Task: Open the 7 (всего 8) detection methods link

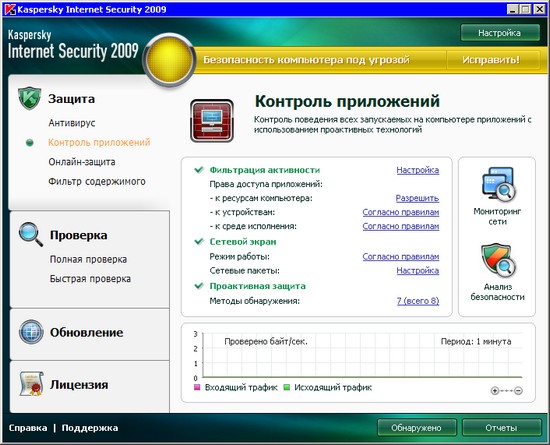Action: [418, 301]
